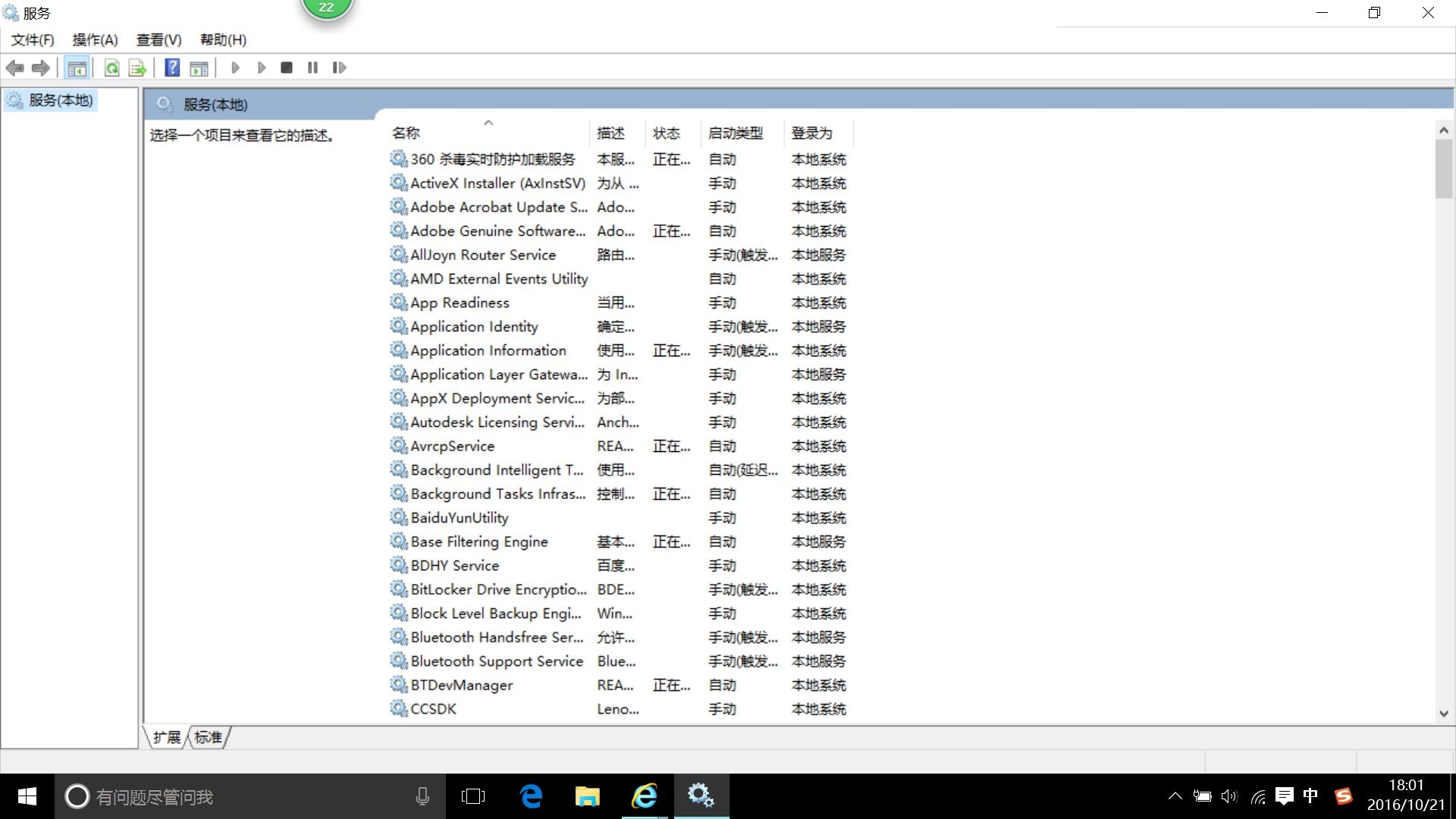1456x819 pixels.
Task: Click scrollbar down arrow of service list
Action: point(1444,714)
